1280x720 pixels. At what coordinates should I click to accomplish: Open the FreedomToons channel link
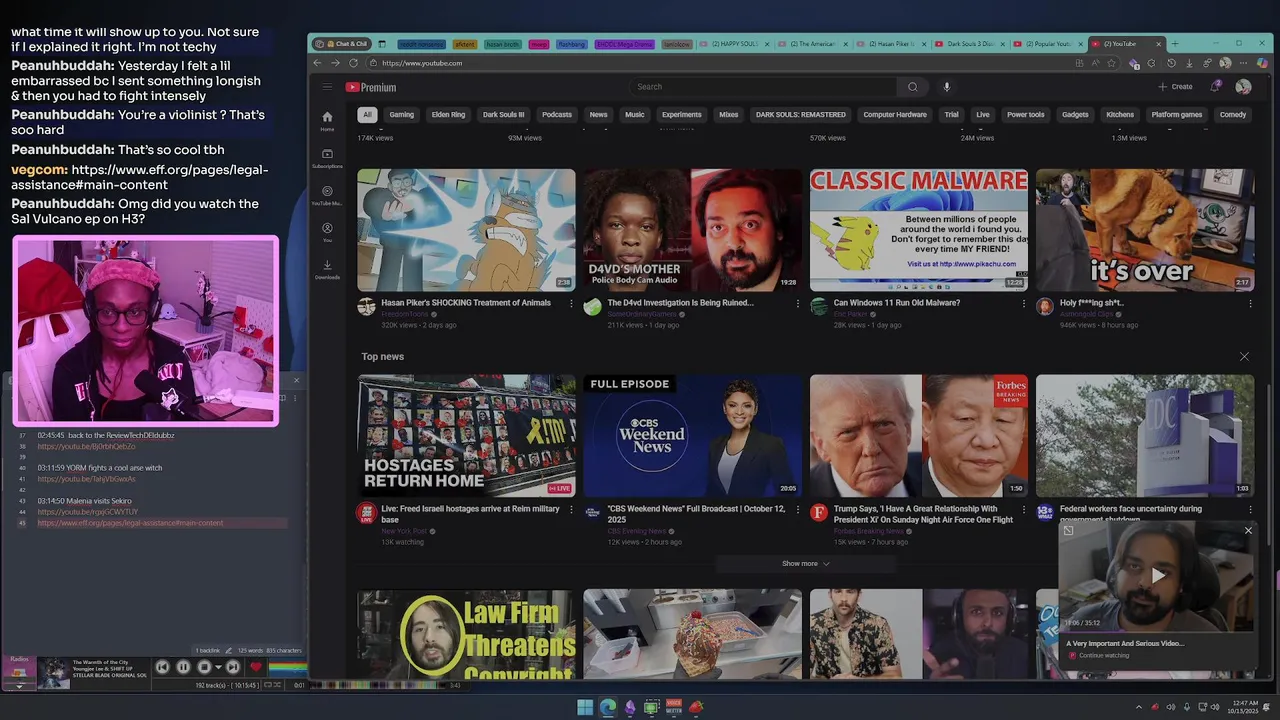tap(404, 315)
